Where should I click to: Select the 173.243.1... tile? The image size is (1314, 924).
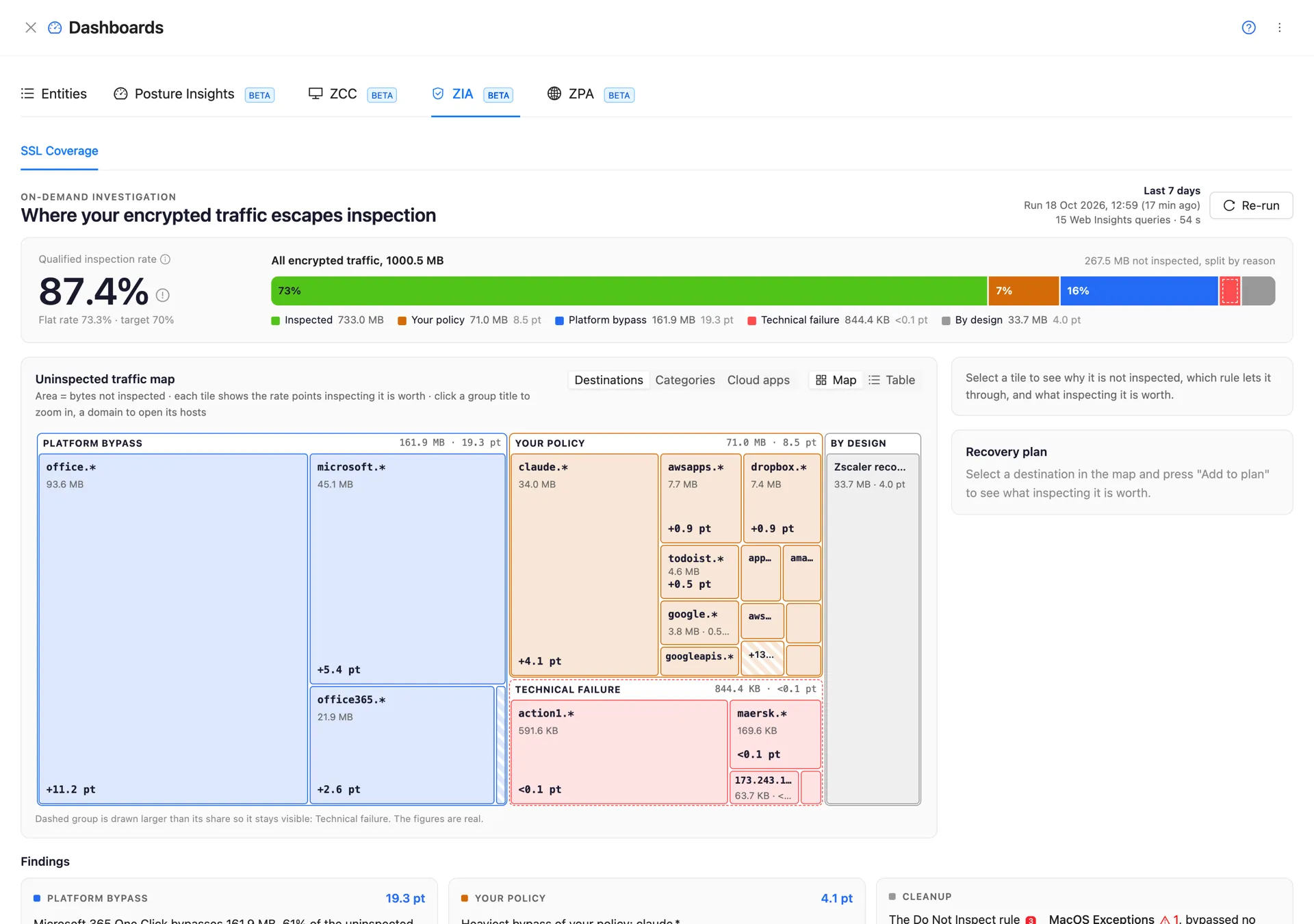click(x=764, y=787)
